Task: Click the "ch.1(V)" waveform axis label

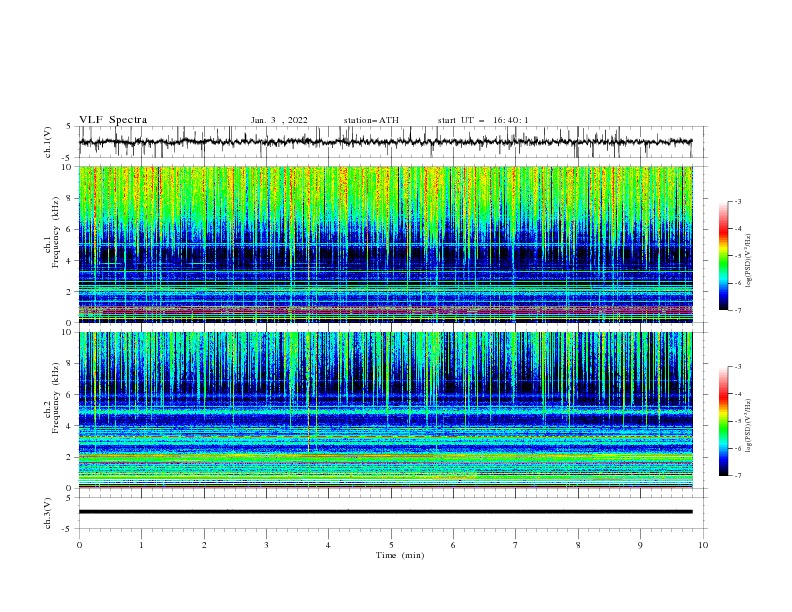Action: [x=48, y=142]
